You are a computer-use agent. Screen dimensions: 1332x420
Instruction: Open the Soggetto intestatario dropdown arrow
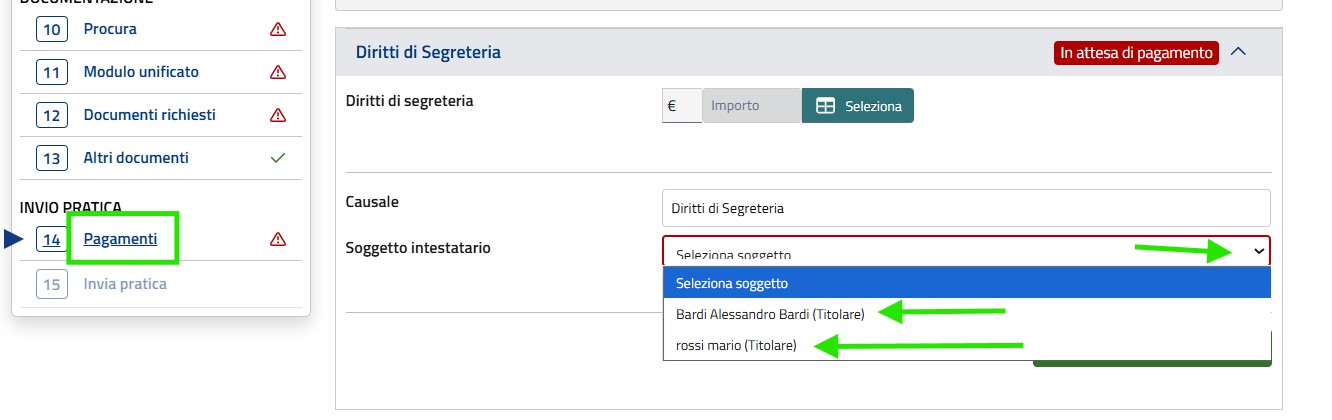tap(1258, 252)
